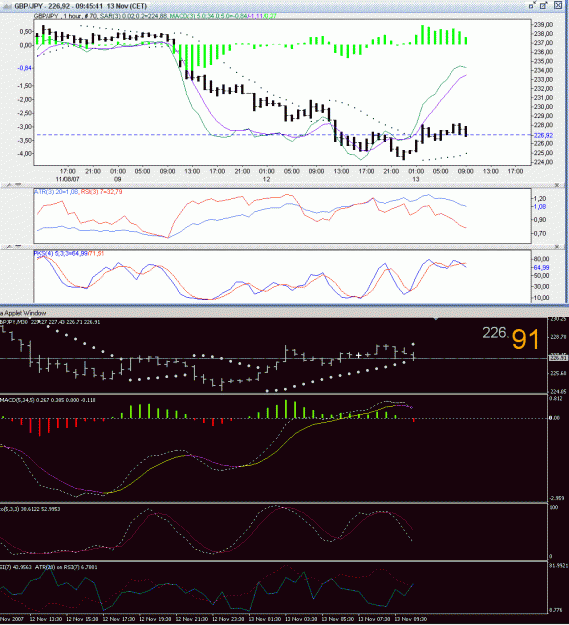Close the GBP/JPY chart panel

click(557, 6)
